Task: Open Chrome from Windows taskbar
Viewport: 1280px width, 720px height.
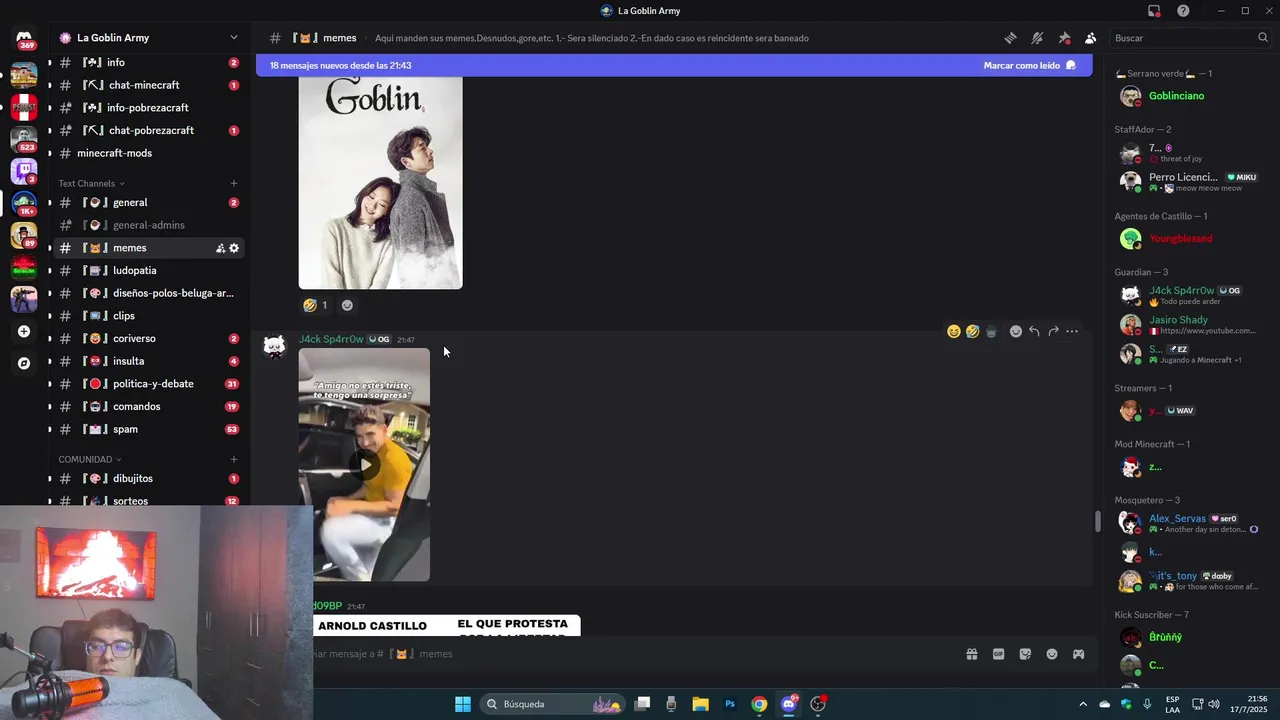Action: click(759, 704)
